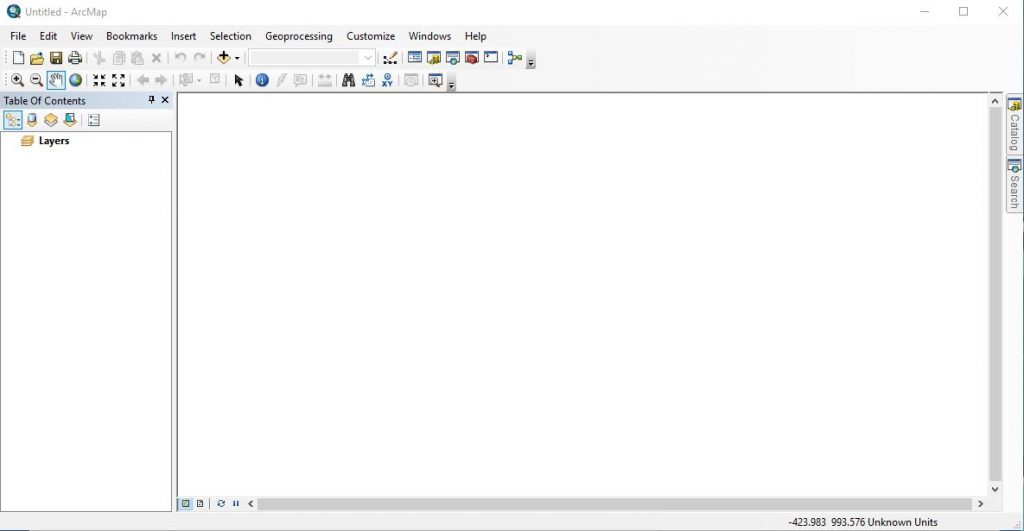Open the Insert menu
The image size is (1024, 531).
click(x=184, y=36)
